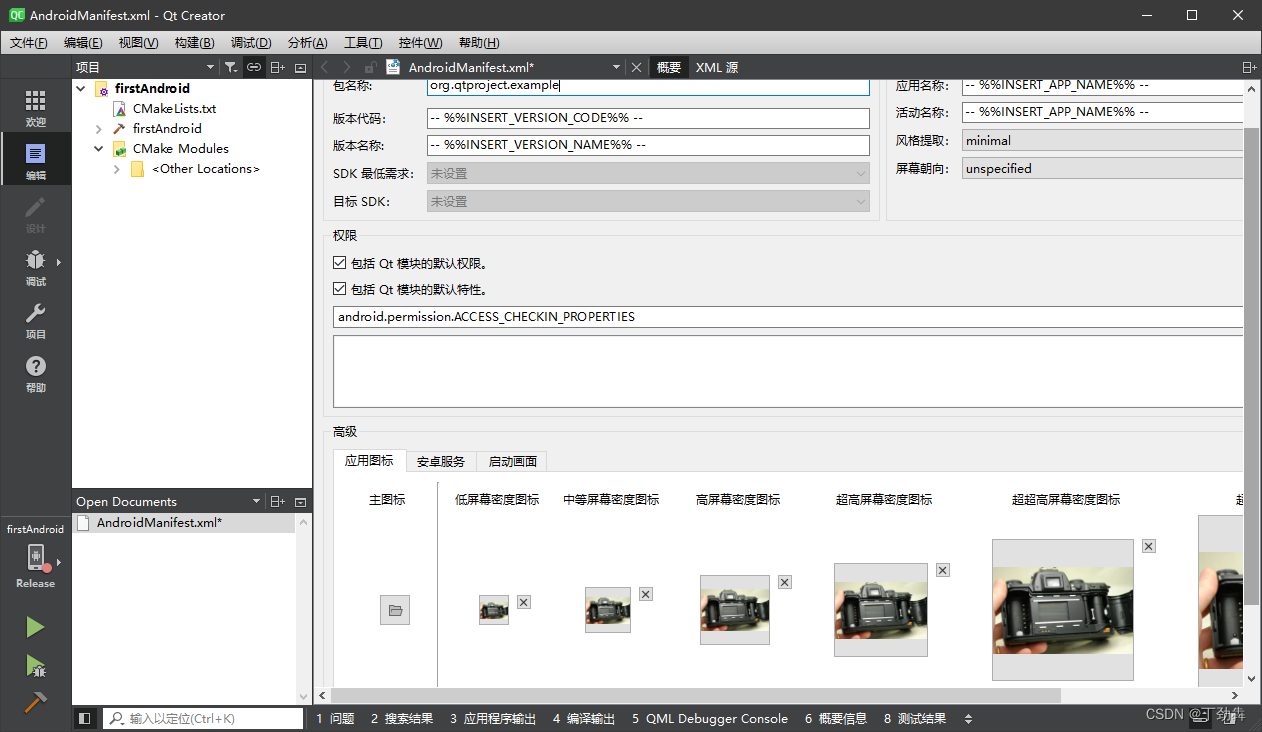Split the Open Documents pane
The image size is (1262, 732).
pyautogui.click(x=278, y=501)
